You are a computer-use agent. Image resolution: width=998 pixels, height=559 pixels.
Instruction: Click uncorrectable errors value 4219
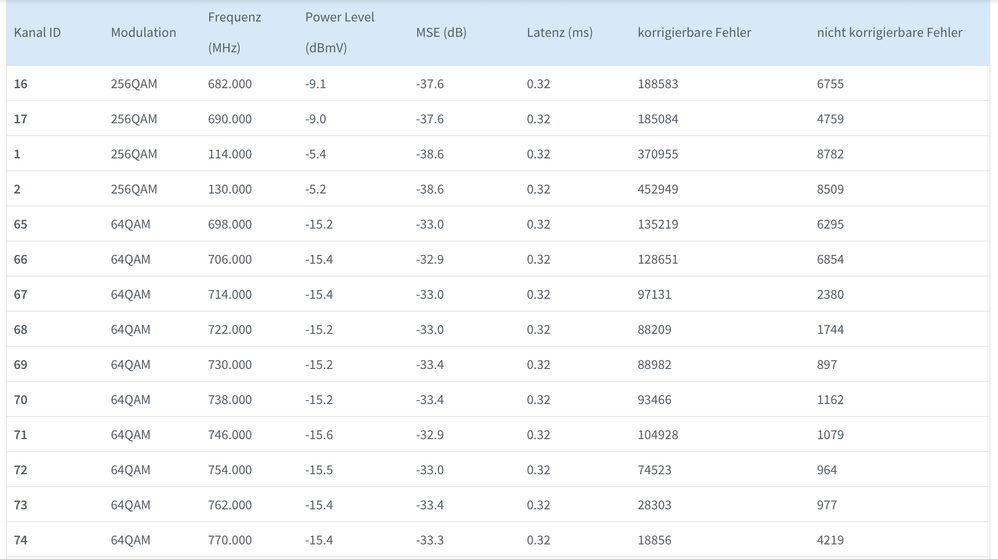click(x=831, y=540)
